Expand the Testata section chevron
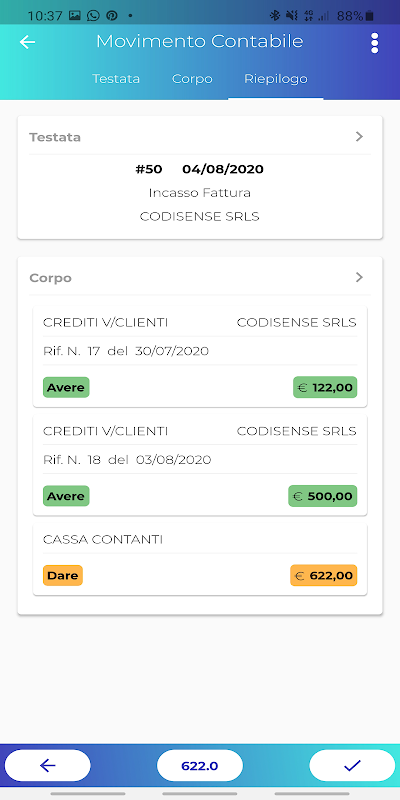Screen dimensions: 400x800 pos(359,136)
